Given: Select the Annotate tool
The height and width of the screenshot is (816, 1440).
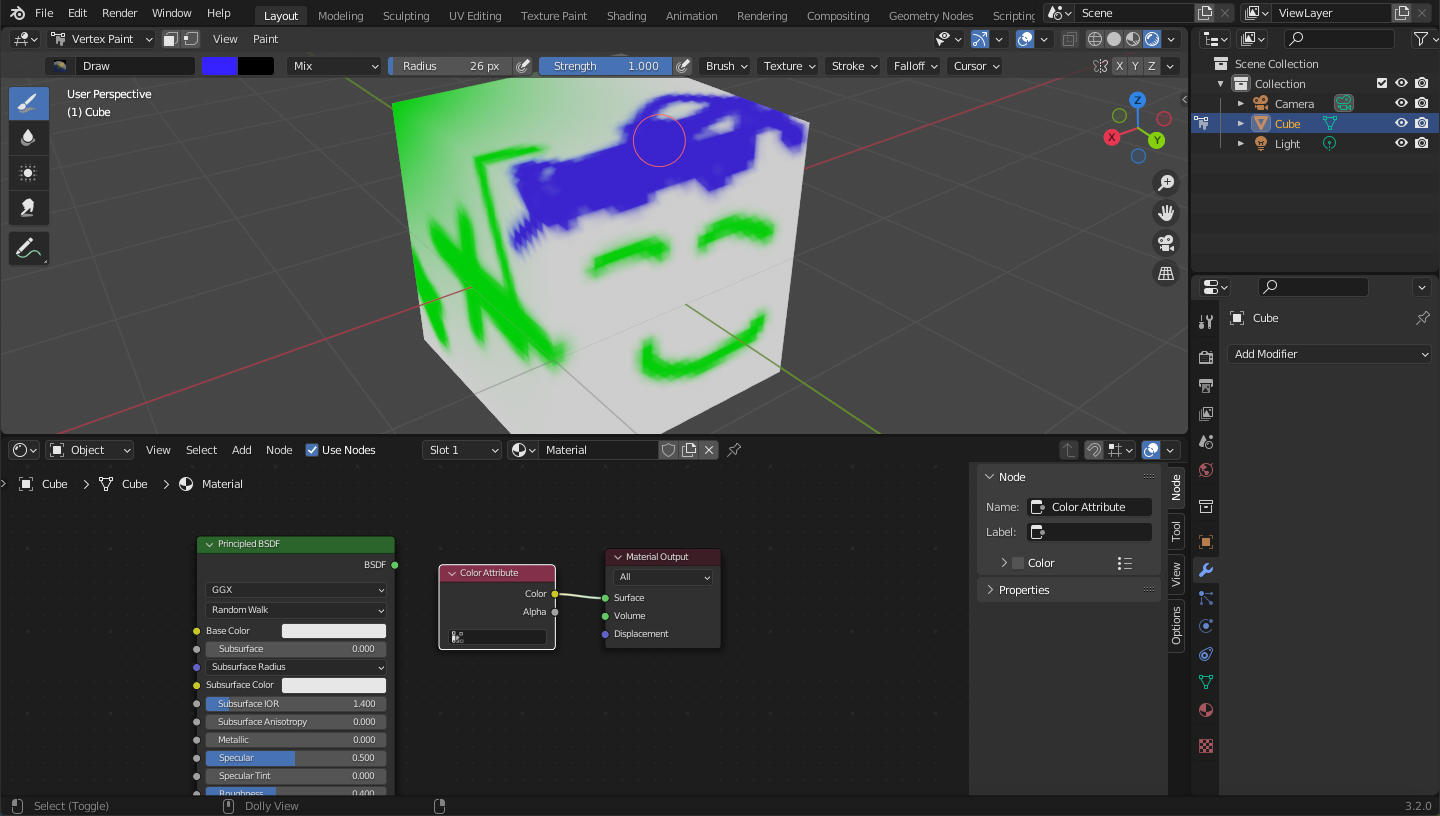Looking at the screenshot, I should 29,248.
